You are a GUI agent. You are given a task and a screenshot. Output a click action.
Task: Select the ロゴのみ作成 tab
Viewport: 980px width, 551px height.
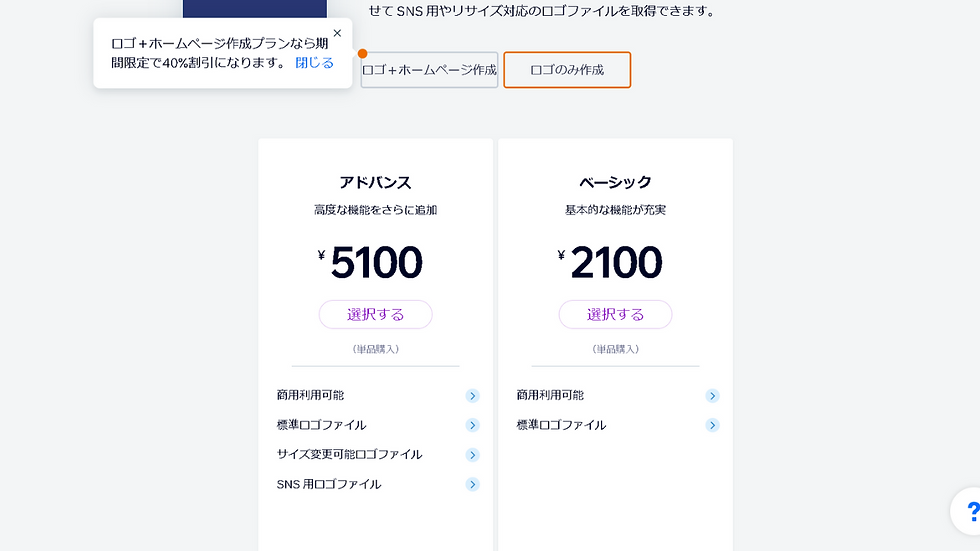[x=567, y=70]
